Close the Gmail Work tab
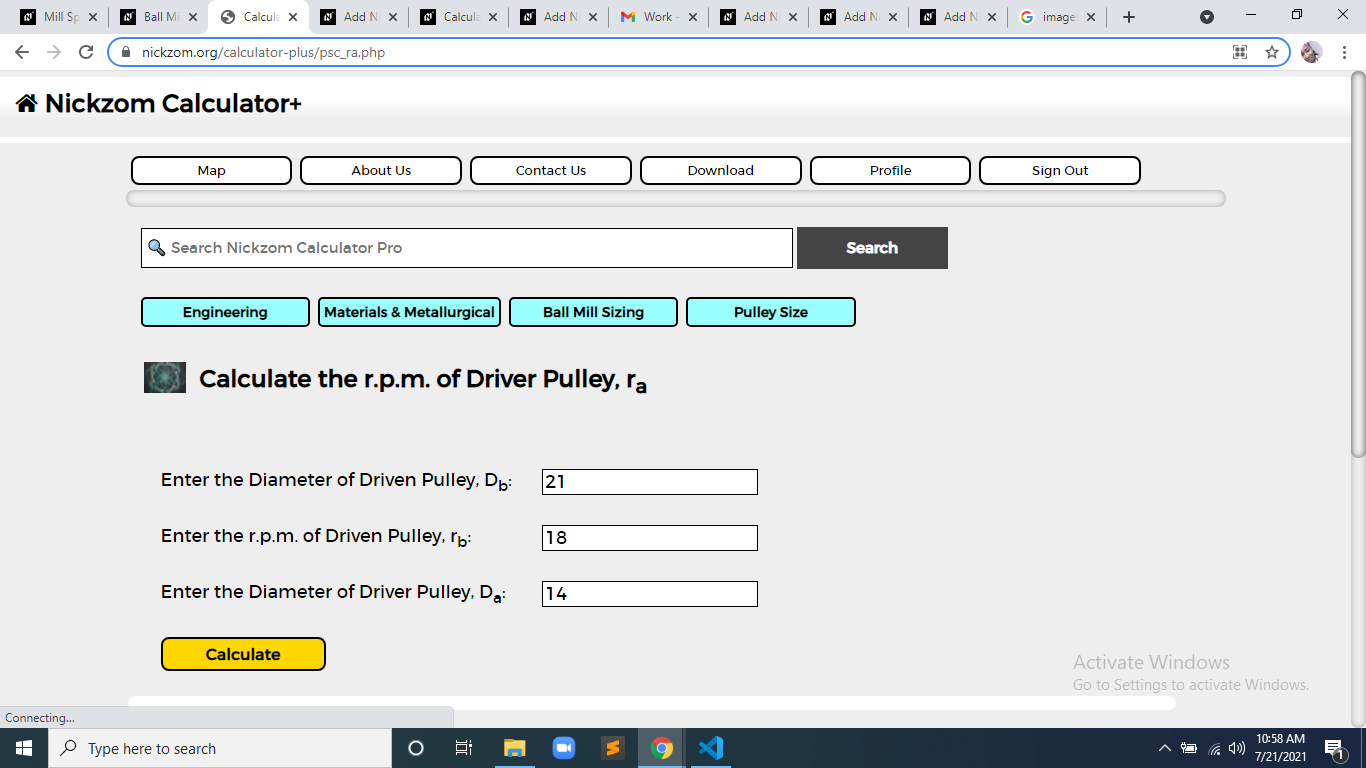The image size is (1366, 768). [693, 17]
